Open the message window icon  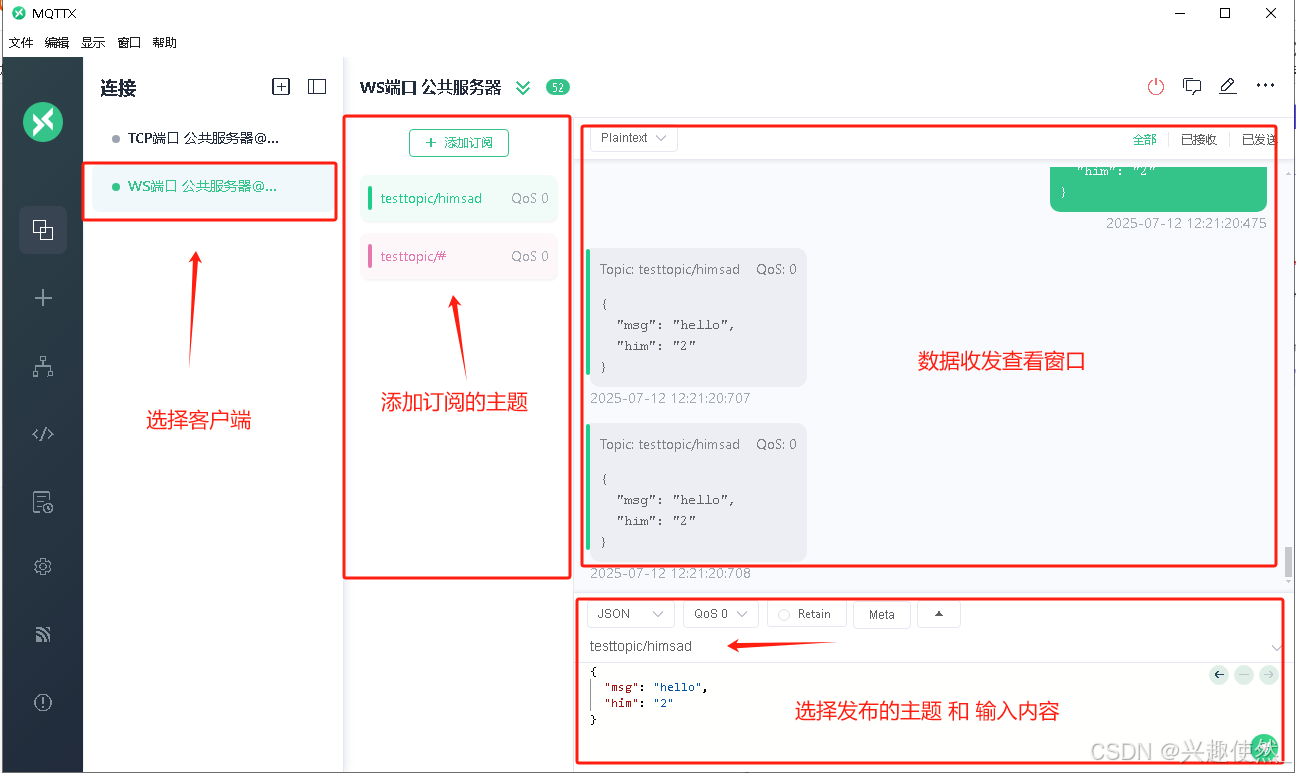1192,86
